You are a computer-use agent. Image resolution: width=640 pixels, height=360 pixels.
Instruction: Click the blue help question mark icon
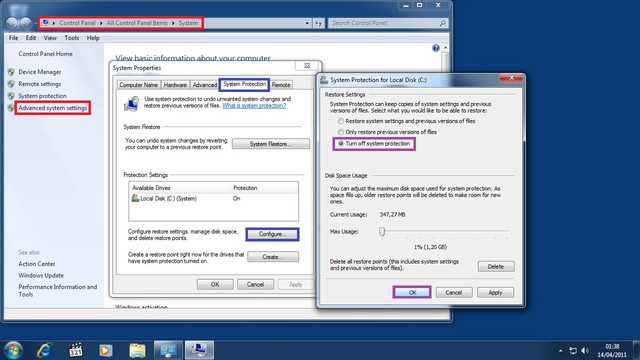(436, 48)
